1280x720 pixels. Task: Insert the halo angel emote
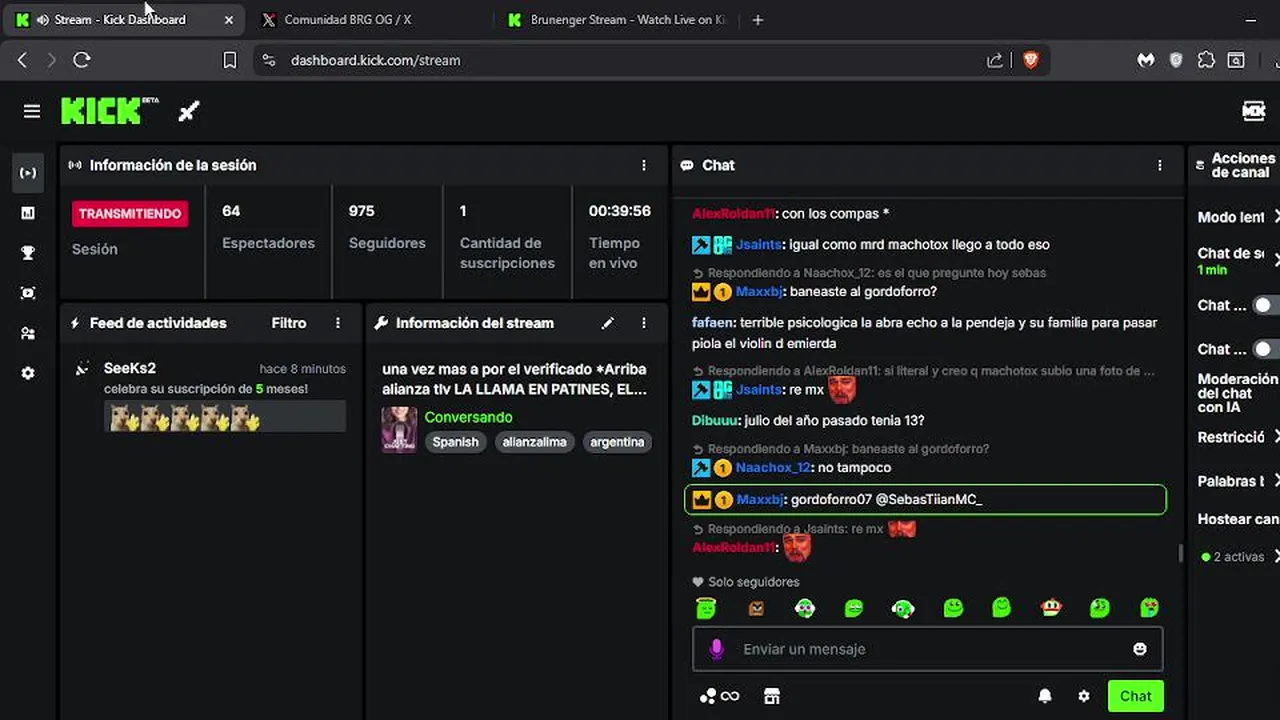(706, 607)
